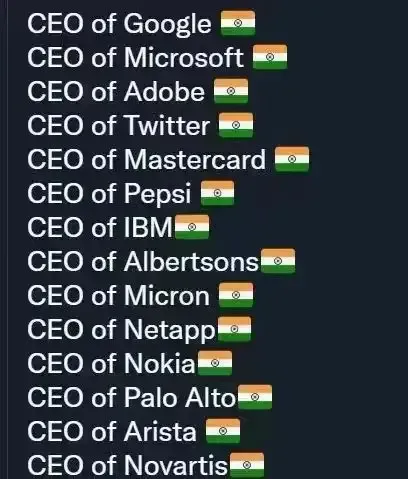Click the India flag beside Mastercard
Viewport: 408px width, 479px height.
[x=292, y=159]
